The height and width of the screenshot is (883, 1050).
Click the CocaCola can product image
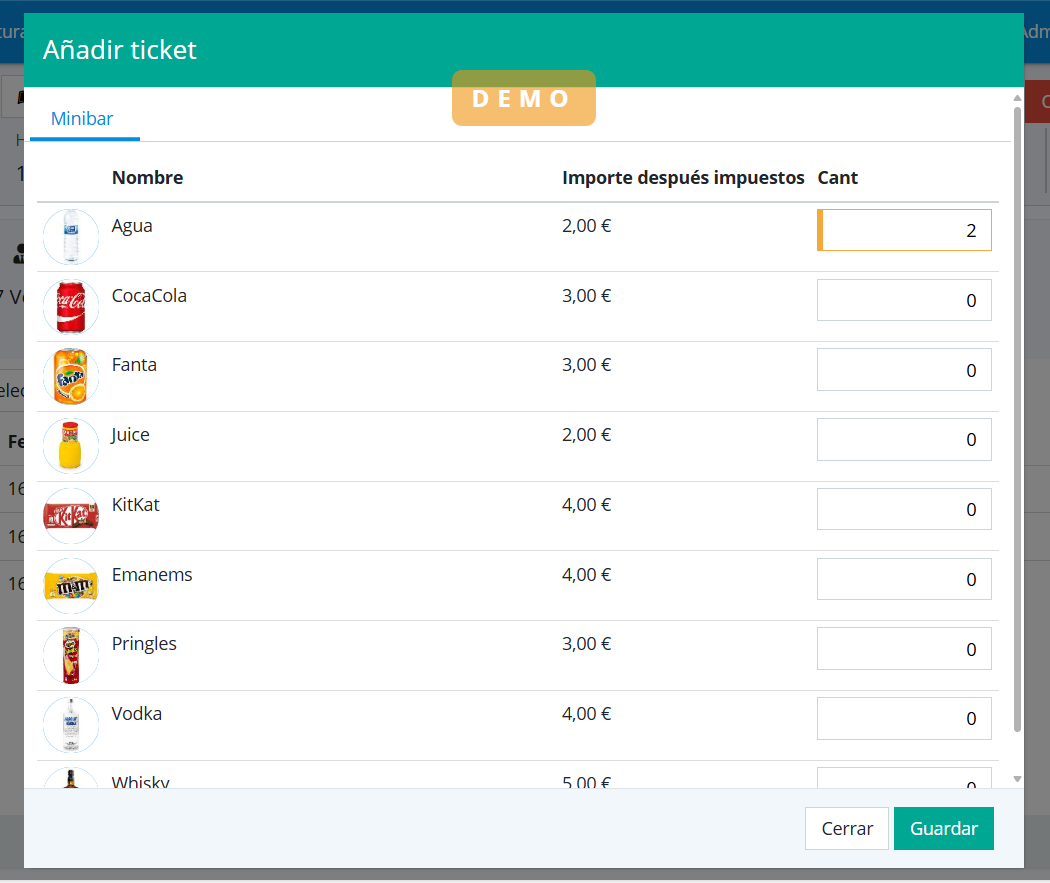[71, 307]
